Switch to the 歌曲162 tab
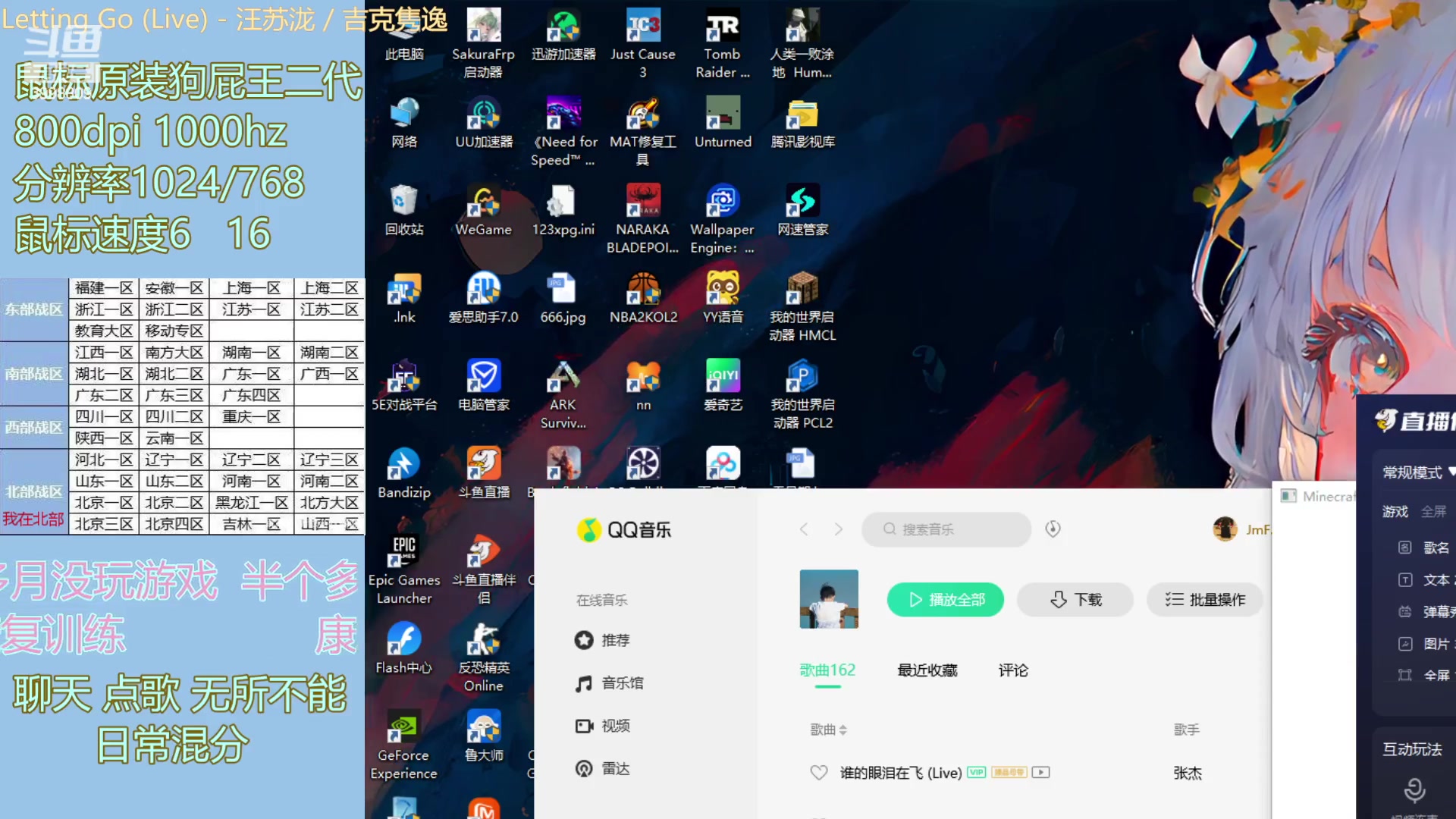This screenshot has height=819, width=1456. (x=827, y=670)
